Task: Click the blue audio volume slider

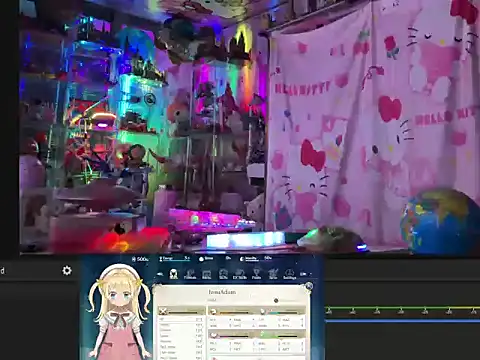Action: 402,321
